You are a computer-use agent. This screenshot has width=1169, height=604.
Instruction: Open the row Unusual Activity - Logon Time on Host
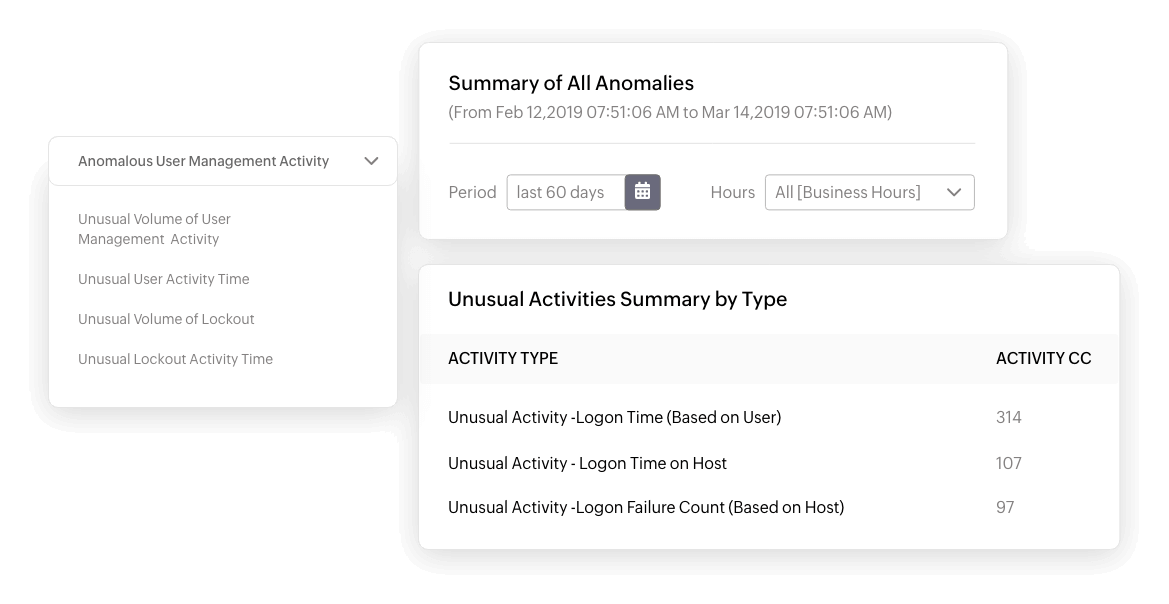coord(587,463)
